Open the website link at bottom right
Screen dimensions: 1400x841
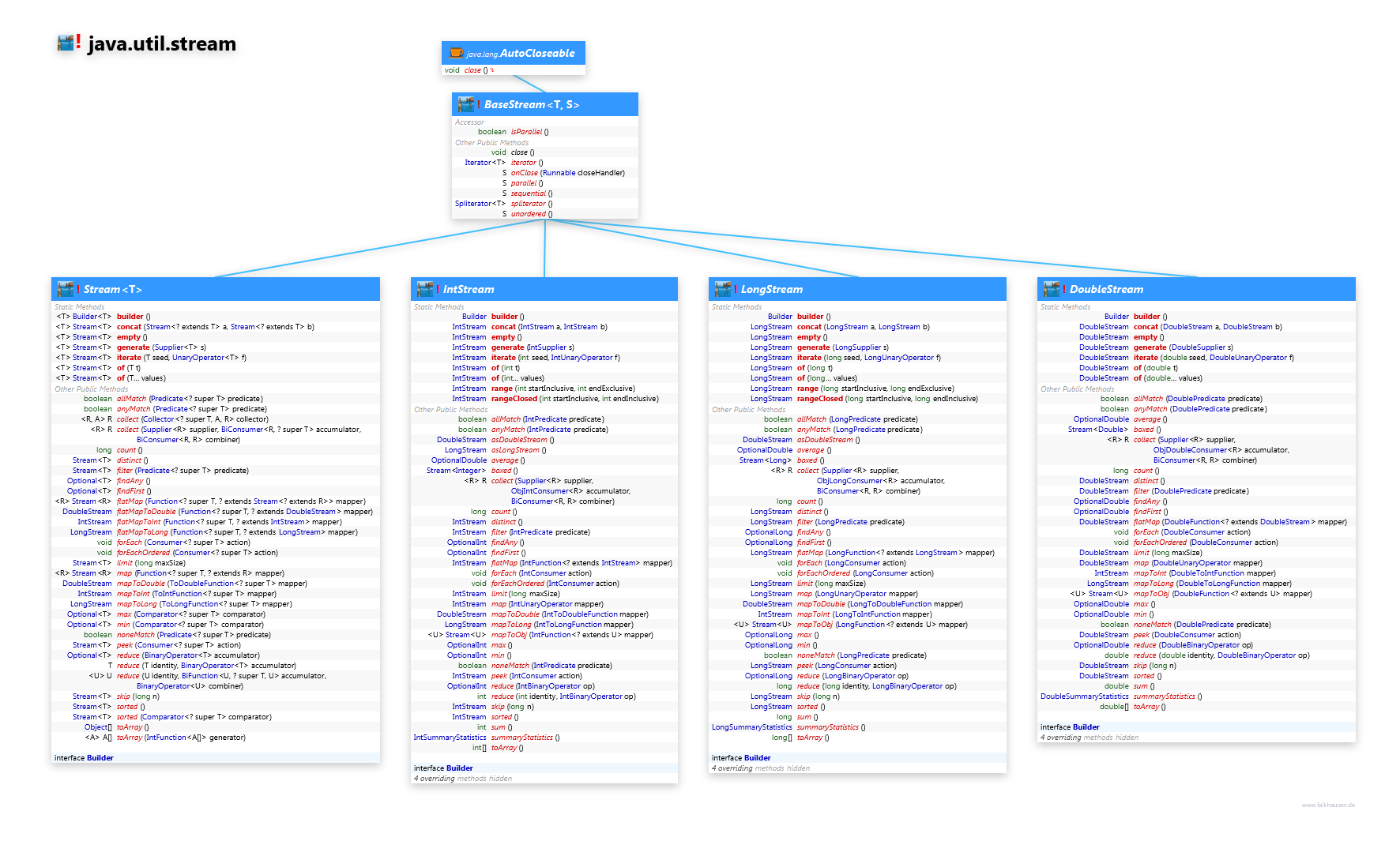1328,805
